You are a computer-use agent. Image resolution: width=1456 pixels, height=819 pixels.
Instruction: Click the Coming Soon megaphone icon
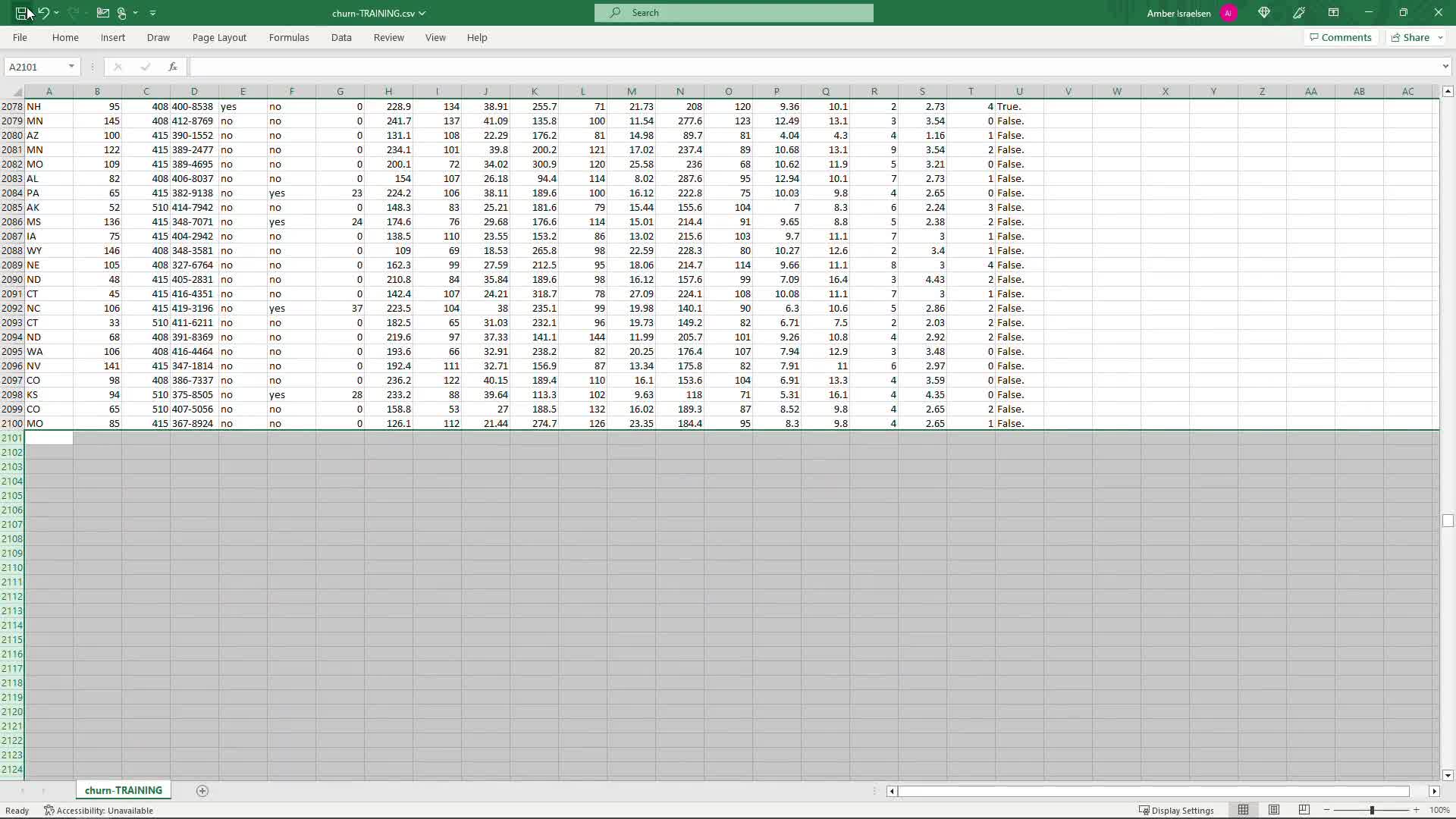point(1299,13)
